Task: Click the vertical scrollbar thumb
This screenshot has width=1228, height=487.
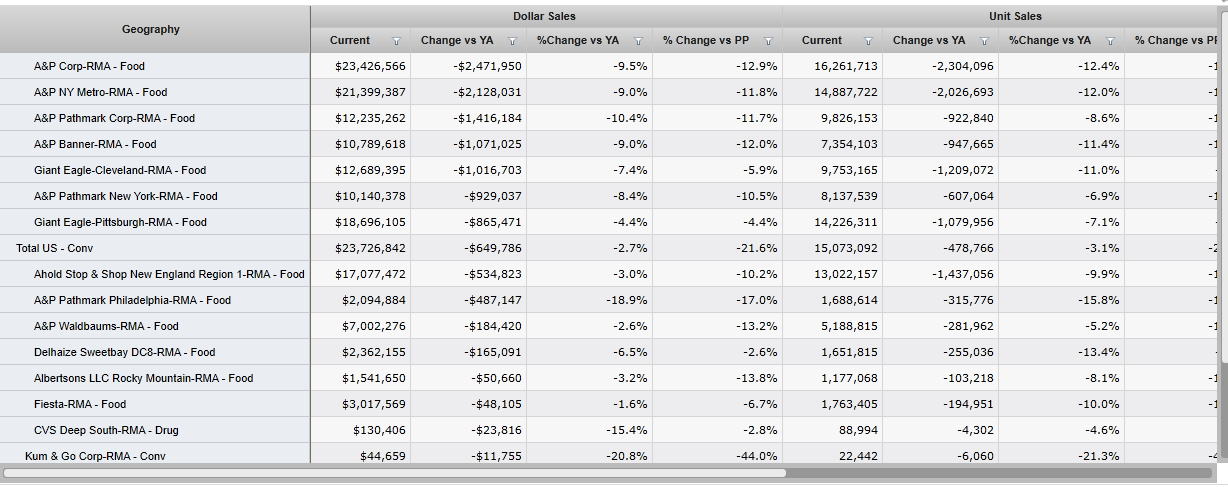Action: (1222, 410)
